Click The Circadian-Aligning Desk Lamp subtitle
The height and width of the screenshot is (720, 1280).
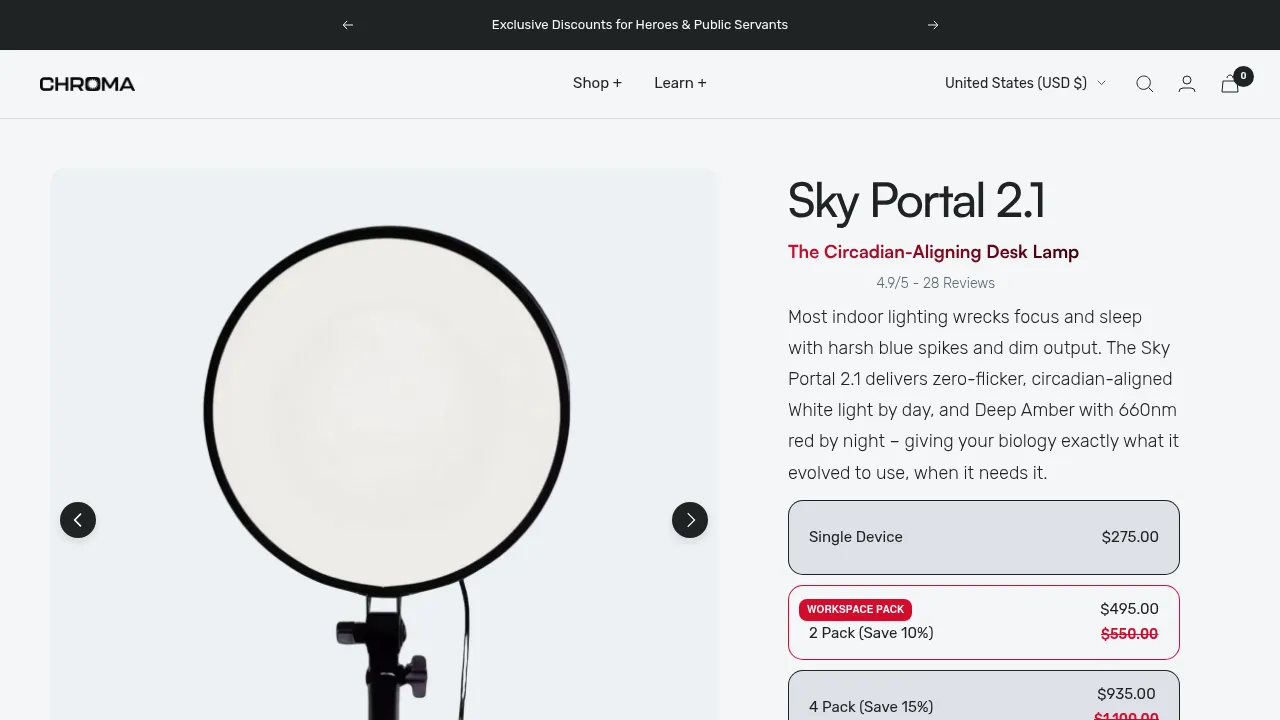point(933,252)
